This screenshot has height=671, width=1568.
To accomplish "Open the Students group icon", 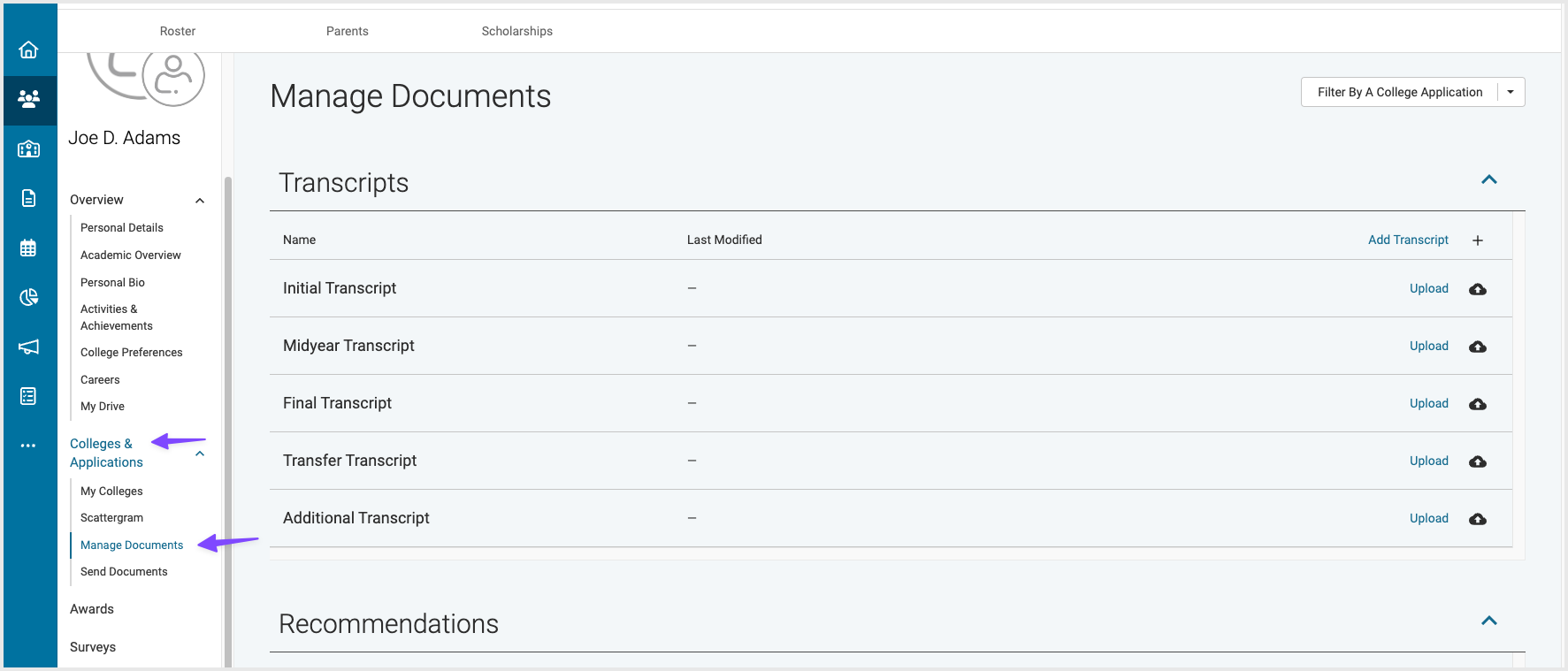I will (28, 99).
